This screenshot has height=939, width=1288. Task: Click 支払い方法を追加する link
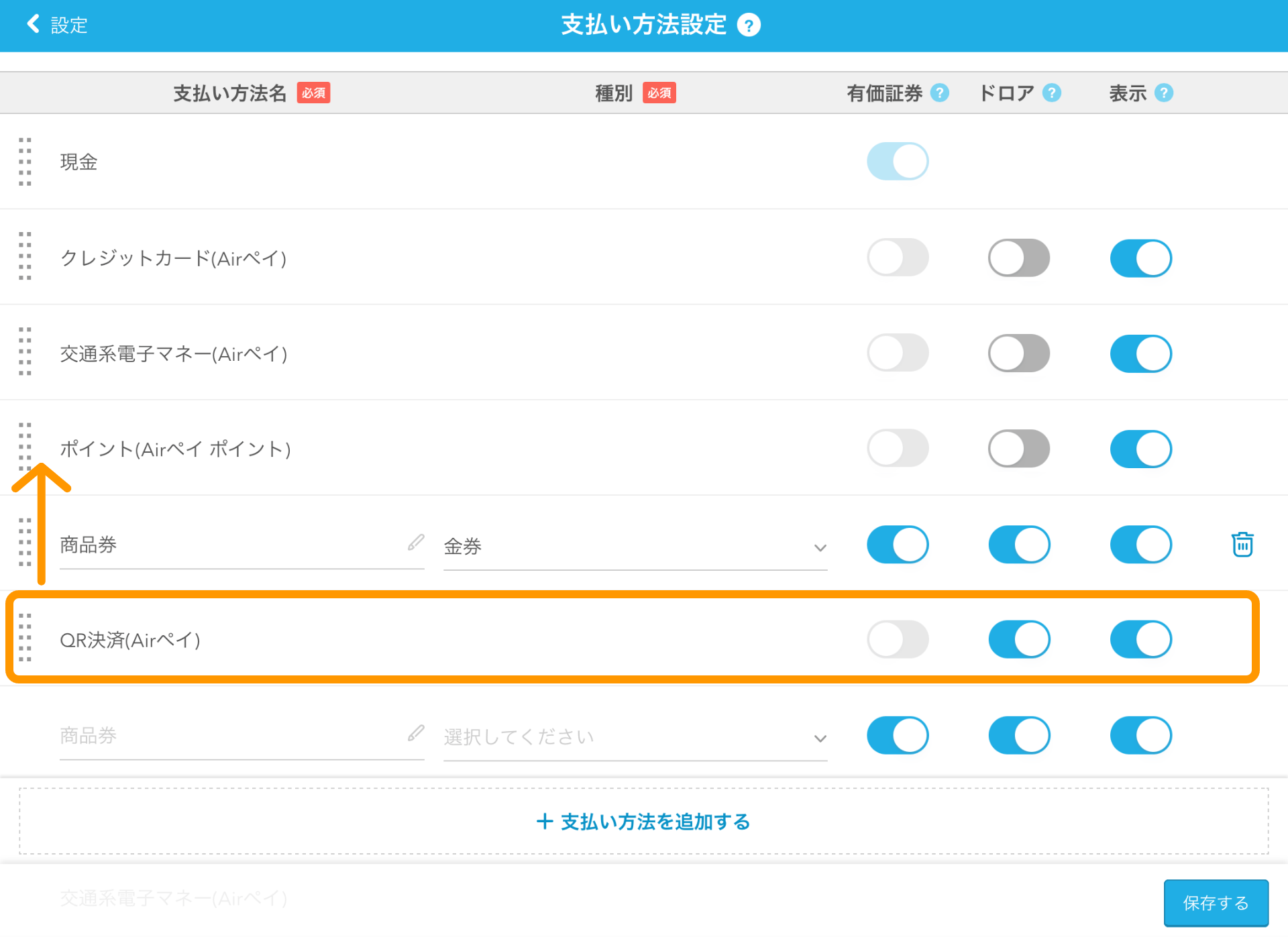click(643, 822)
